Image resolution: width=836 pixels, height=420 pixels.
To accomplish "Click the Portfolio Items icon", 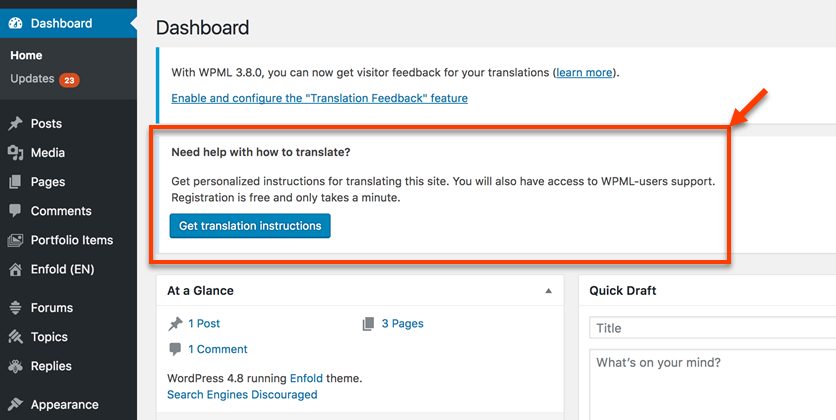I will click(15, 240).
